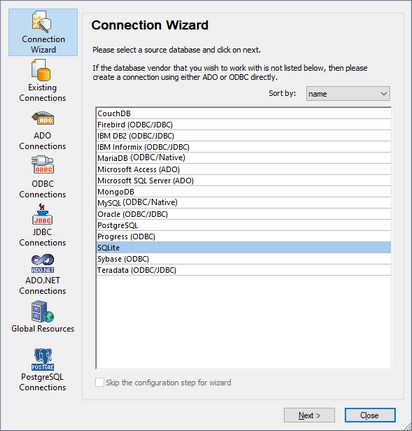Select the ODBC Connections icon
This screenshot has height=431, width=412.
tap(42, 177)
